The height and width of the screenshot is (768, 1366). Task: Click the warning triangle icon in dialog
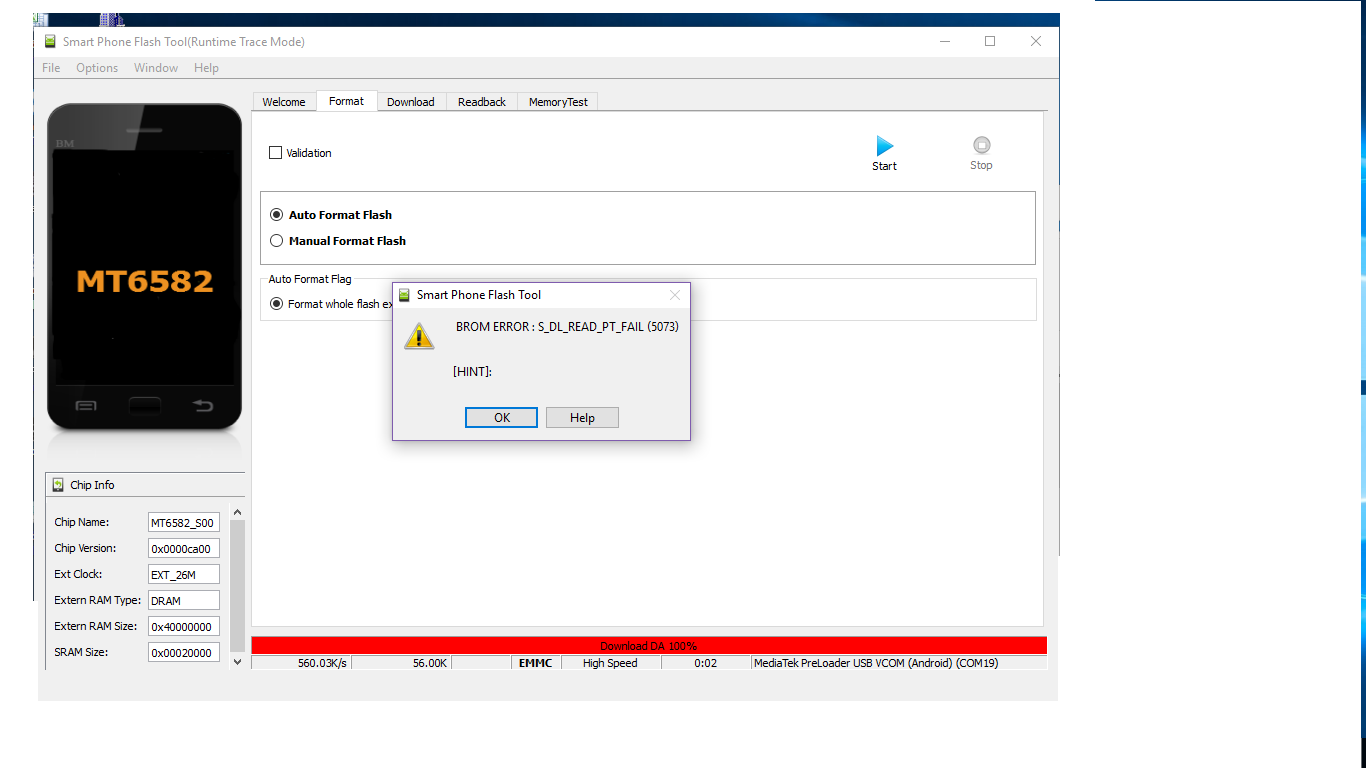coord(419,336)
